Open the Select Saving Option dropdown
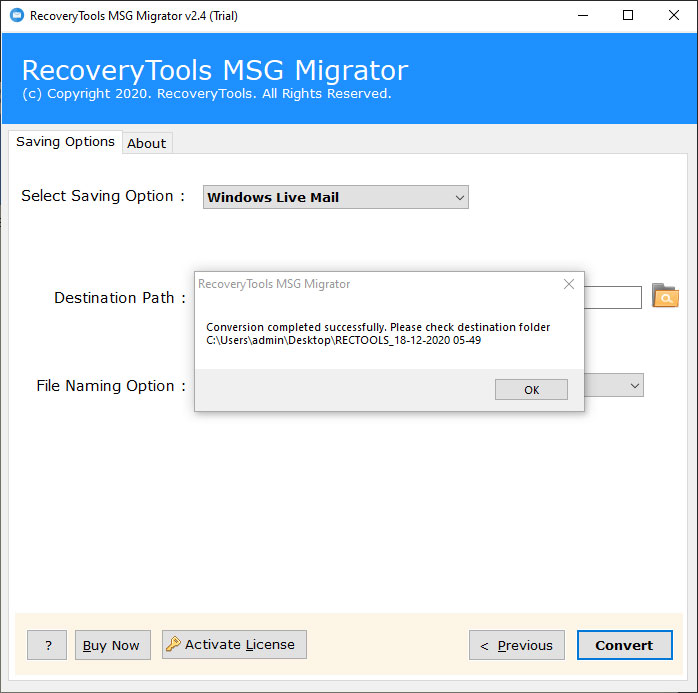Viewport: 698px width, 693px height. 336,197
